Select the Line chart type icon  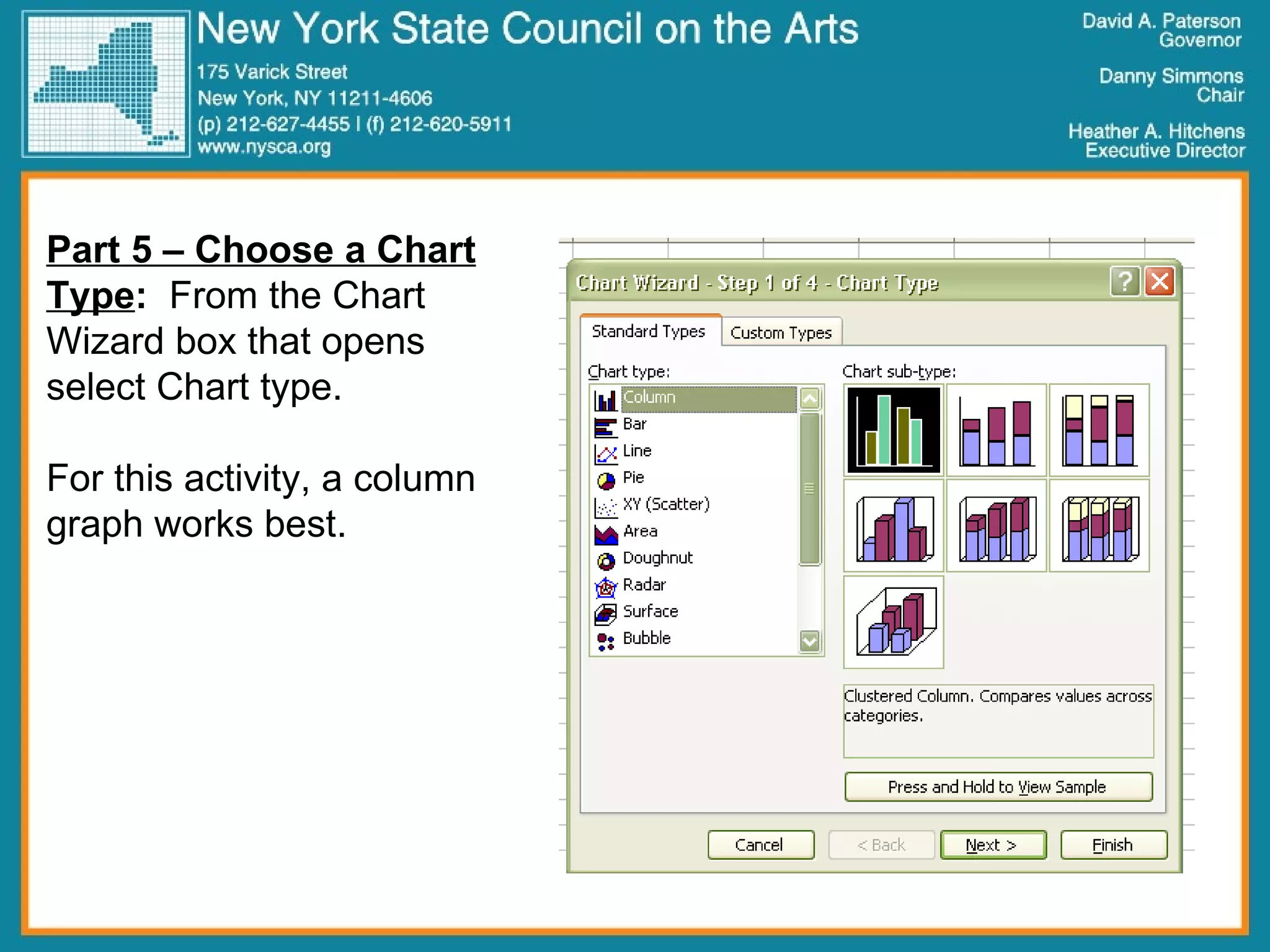pyautogui.click(x=605, y=453)
